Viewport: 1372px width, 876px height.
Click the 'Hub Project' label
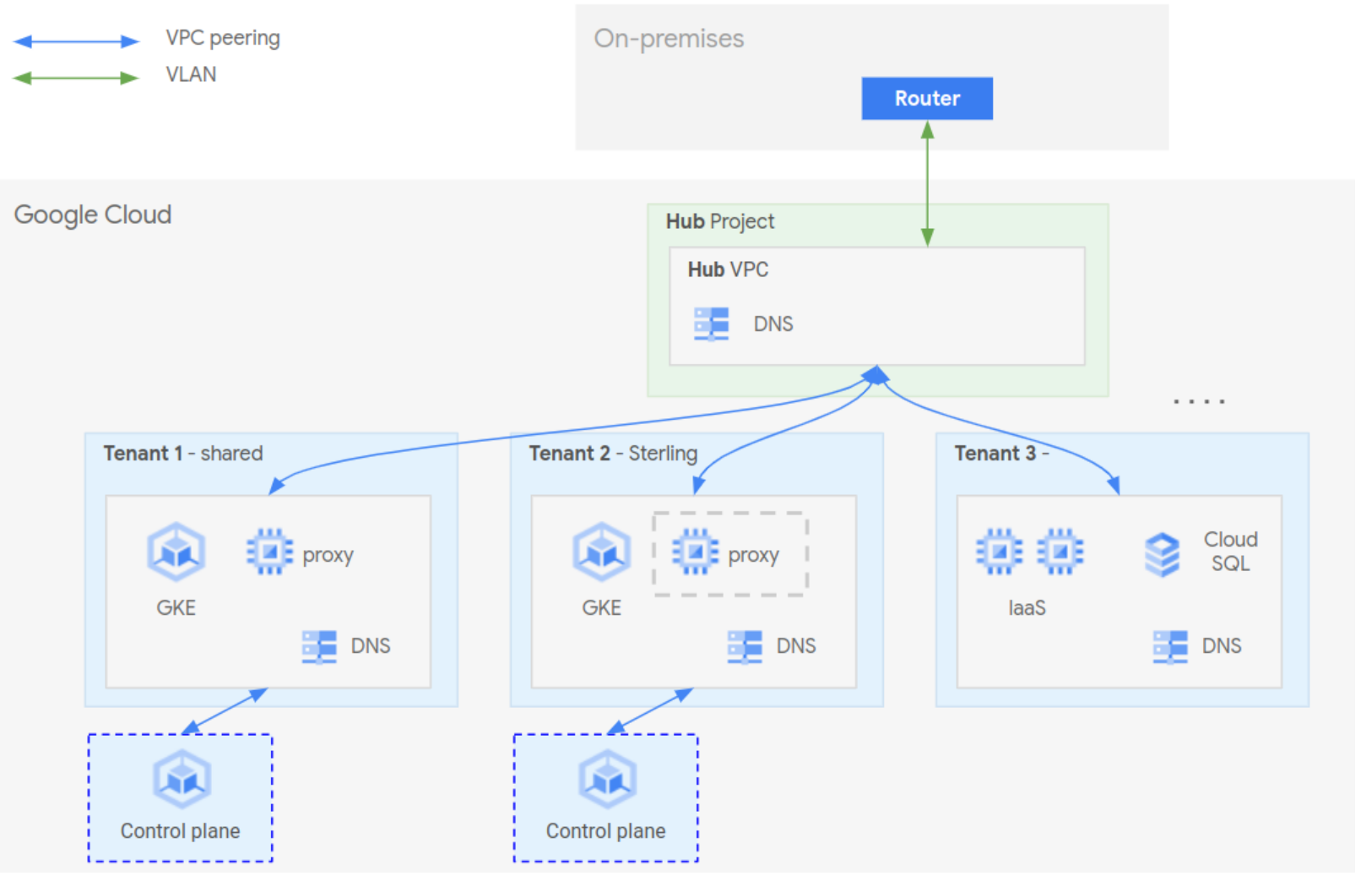click(719, 221)
